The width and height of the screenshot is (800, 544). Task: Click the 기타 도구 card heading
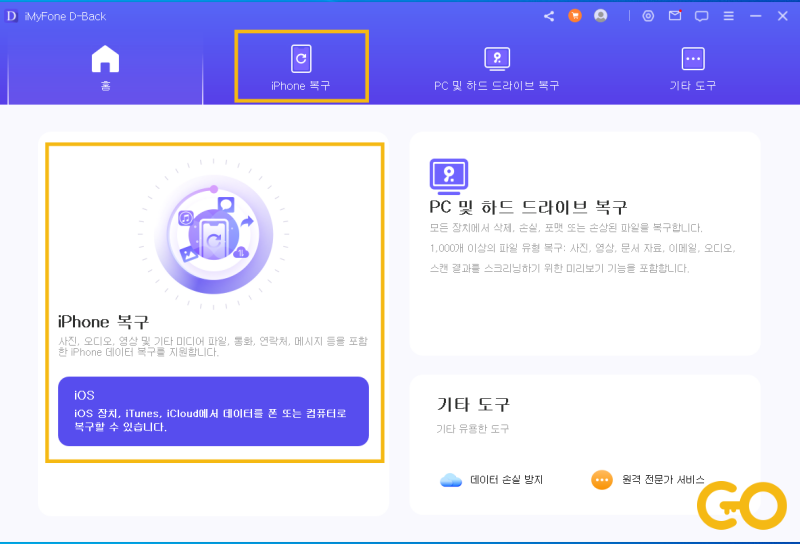tap(473, 404)
